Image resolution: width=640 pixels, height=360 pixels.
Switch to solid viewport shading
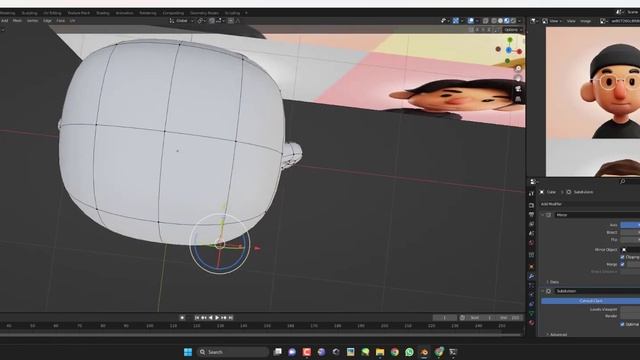click(x=500, y=20)
